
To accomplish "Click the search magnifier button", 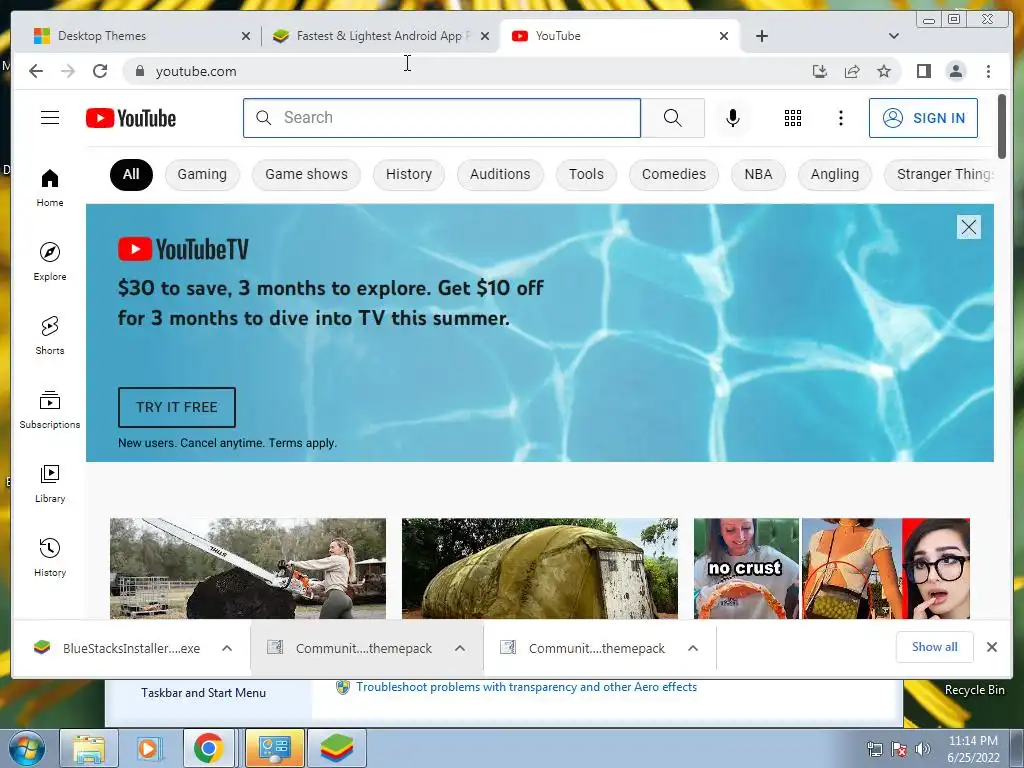I will (x=673, y=118).
